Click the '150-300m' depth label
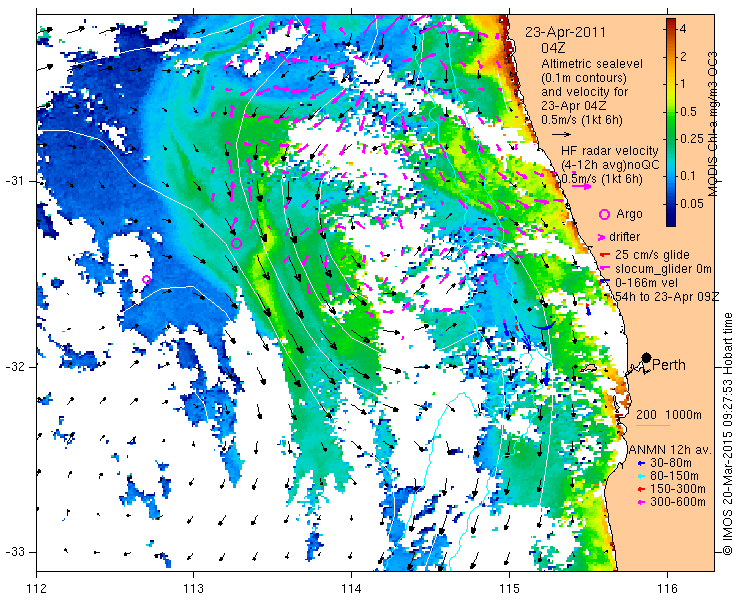Viewport: 740px width, 600px height. click(678, 489)
